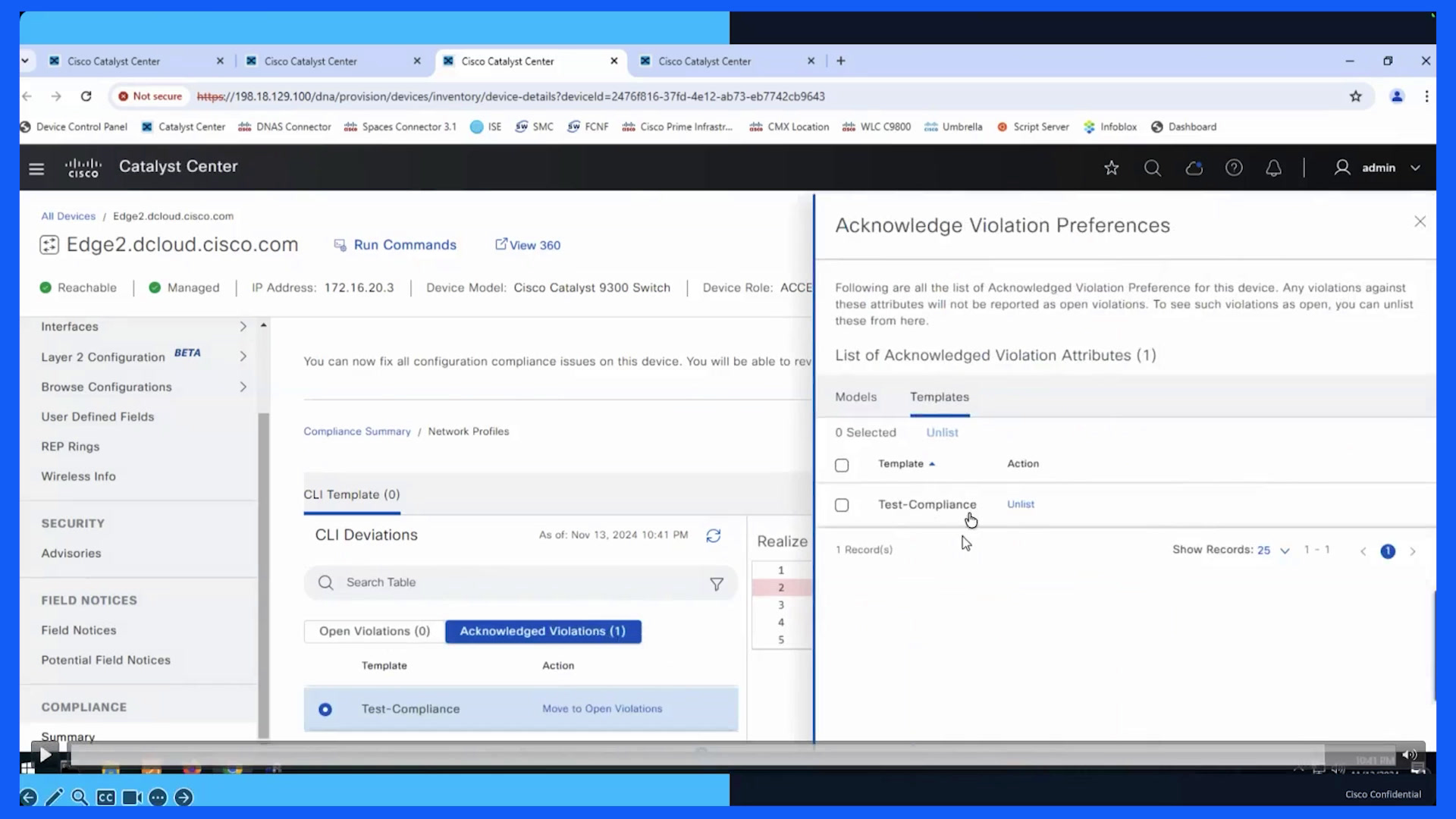Screen dimensions: 1456x819
Task: Open the help question mark icon
Action: tap(1234, 168)
